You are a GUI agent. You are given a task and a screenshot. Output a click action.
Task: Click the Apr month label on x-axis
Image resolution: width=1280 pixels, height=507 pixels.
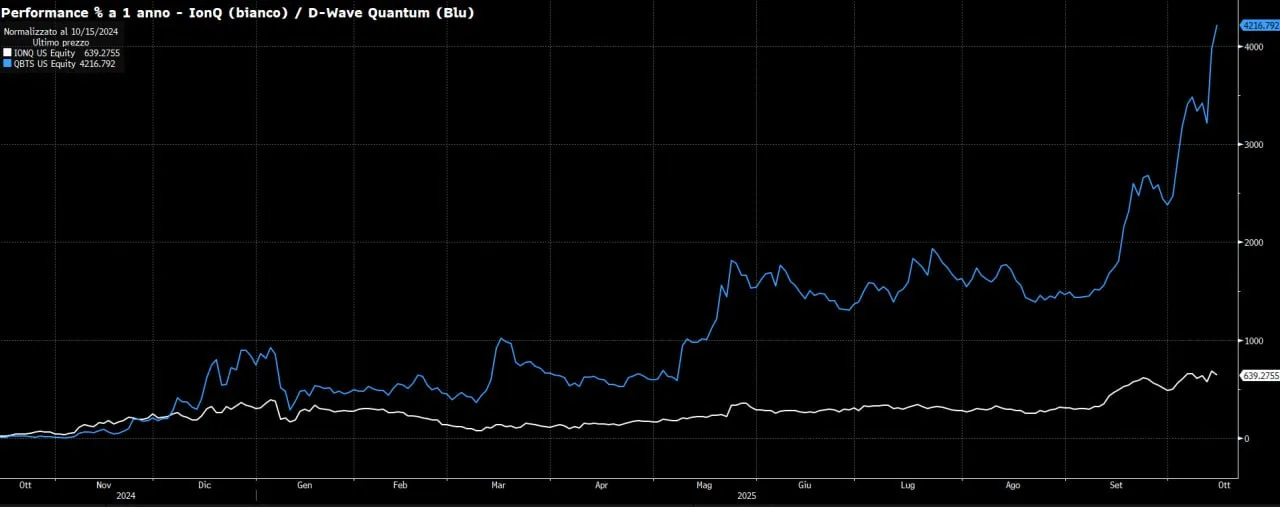pos(602,484)
